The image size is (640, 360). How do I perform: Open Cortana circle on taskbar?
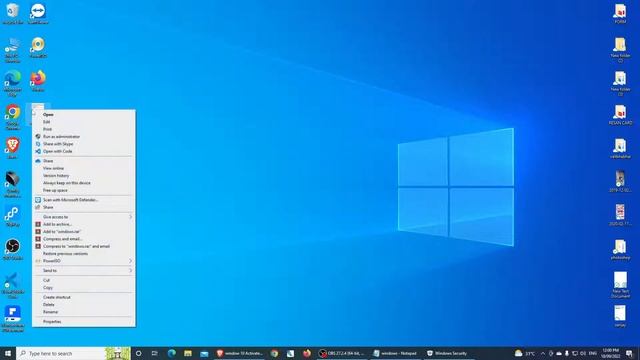(138, 353)
